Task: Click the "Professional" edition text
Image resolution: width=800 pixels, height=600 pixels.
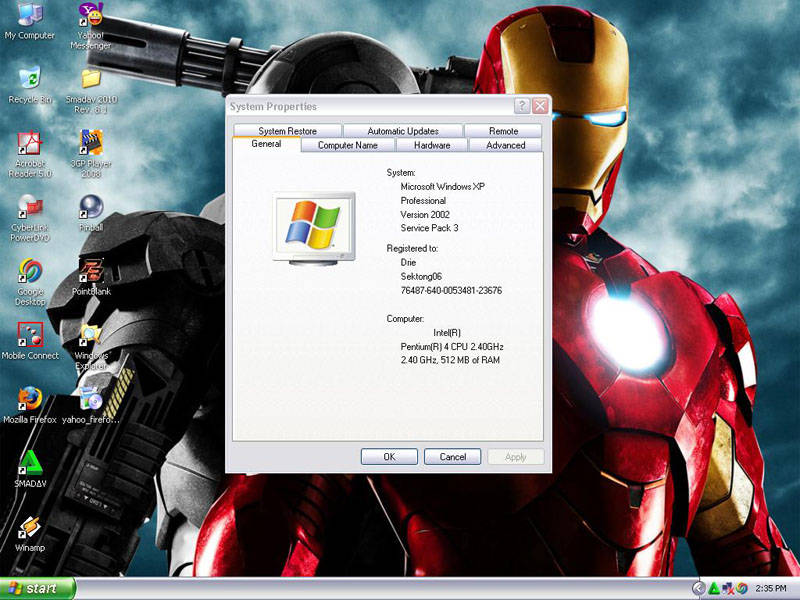Action: [x=423, y=201]
